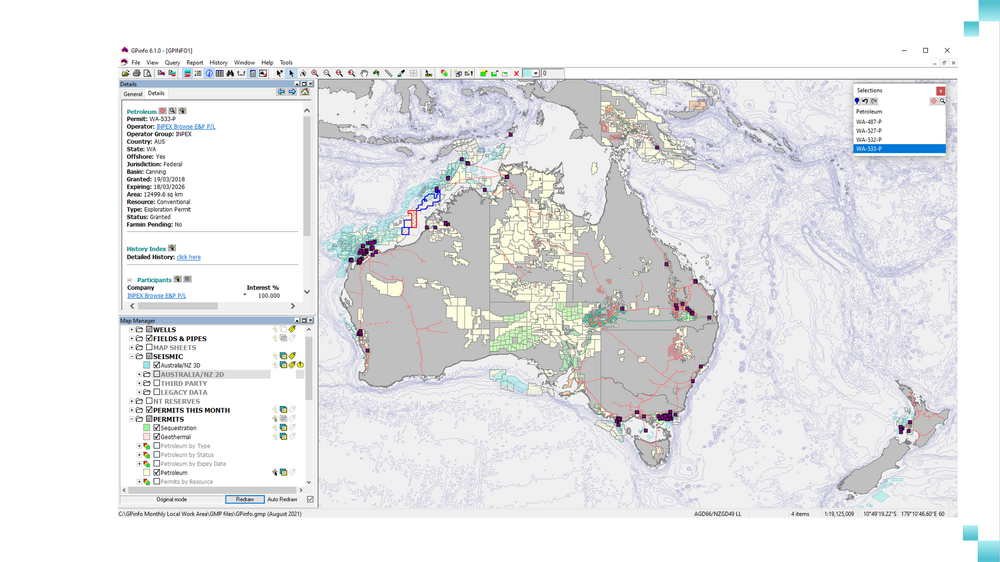Select the pan hand tool
1000x562 pixels.
coord(364,74)
